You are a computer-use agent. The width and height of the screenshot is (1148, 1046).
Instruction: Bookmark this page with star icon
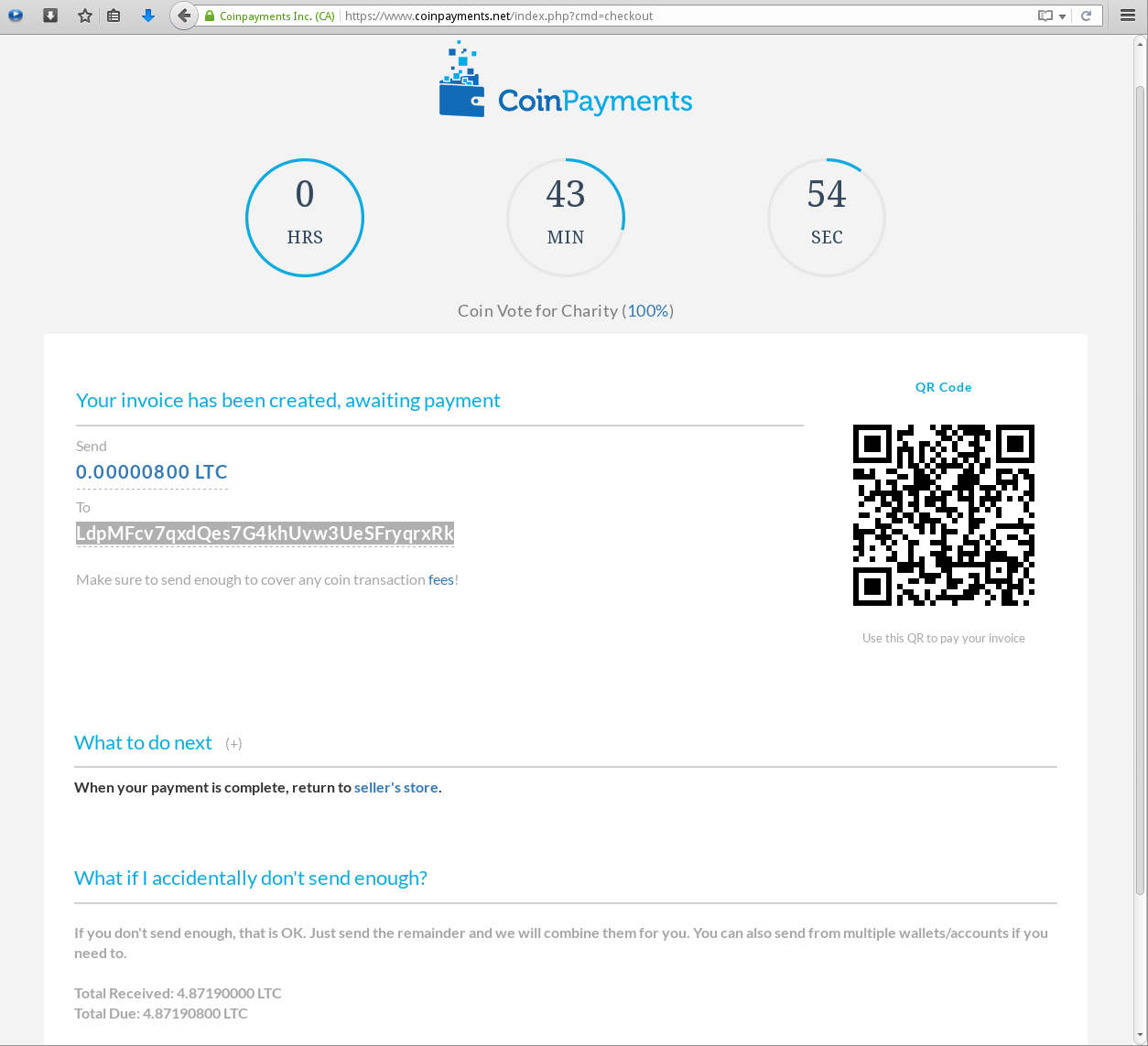[85, 16]
